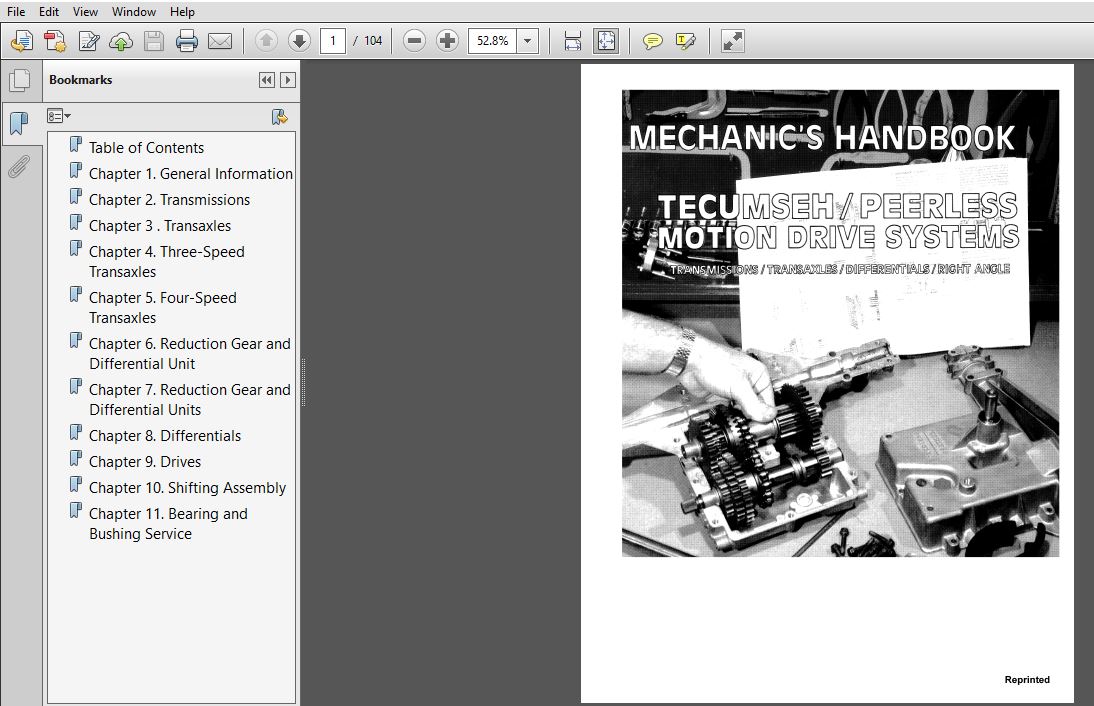Viewport: 1094px width, 706px height.
Task: Open bookmark Chapter 3 . Transaxles
Action: tap(160, 226)
